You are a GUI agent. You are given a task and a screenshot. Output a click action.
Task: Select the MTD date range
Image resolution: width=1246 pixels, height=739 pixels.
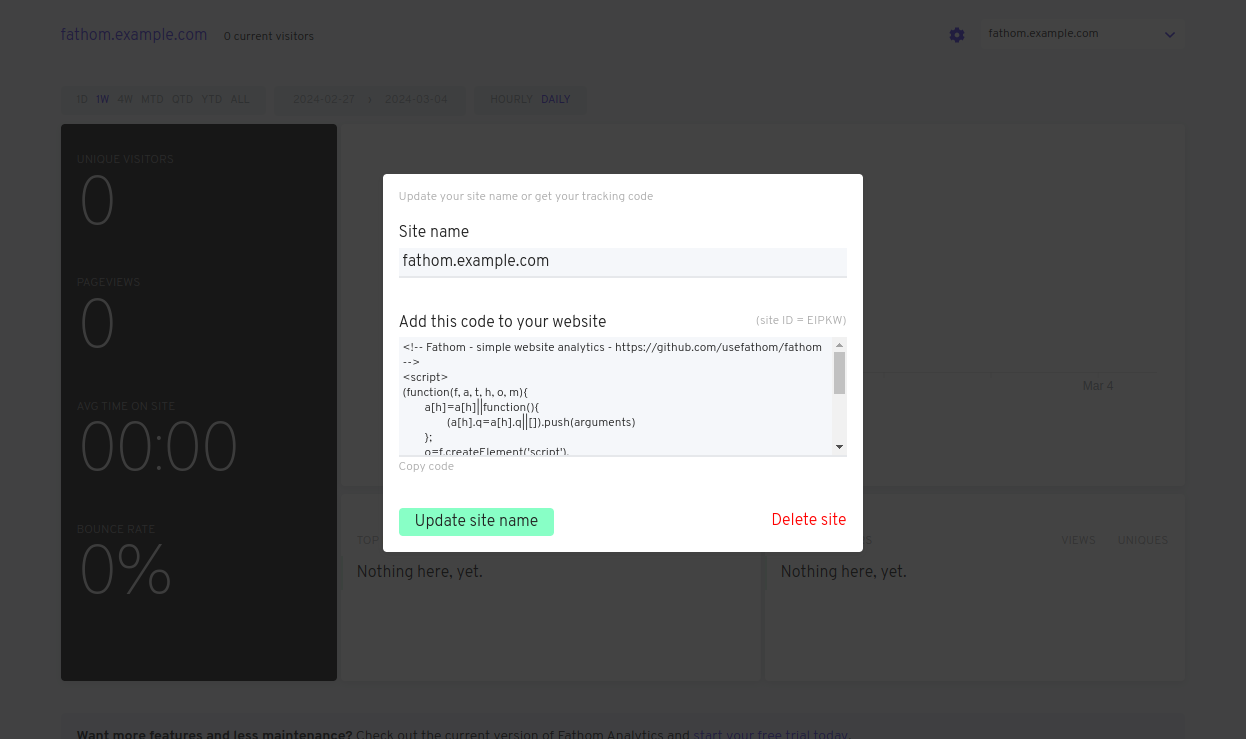(152, 100)
